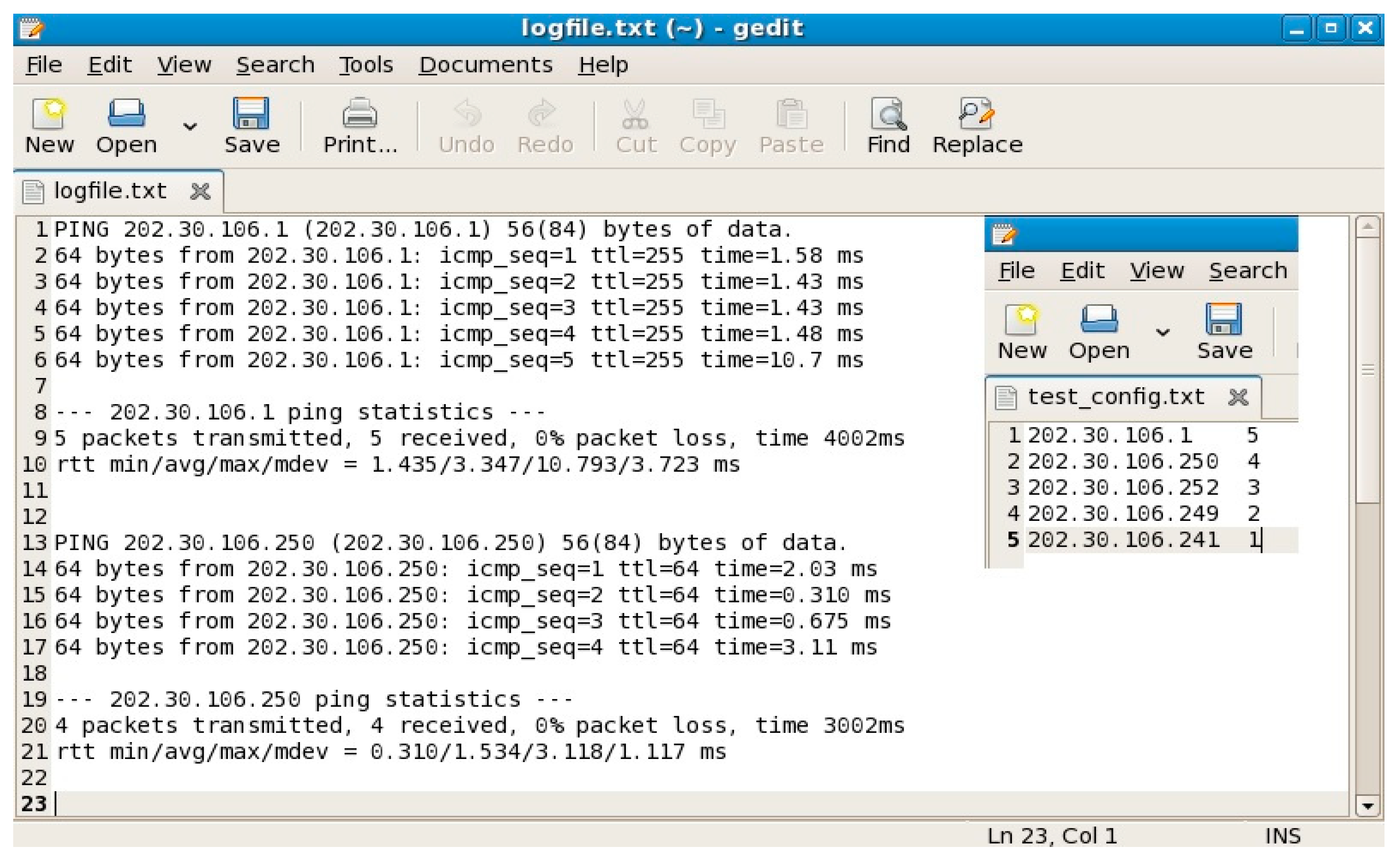Click the line with ttl=64 time=2.03 ms
The width and height of the screenshot is (1400, 862).
(x=465, y=569)
